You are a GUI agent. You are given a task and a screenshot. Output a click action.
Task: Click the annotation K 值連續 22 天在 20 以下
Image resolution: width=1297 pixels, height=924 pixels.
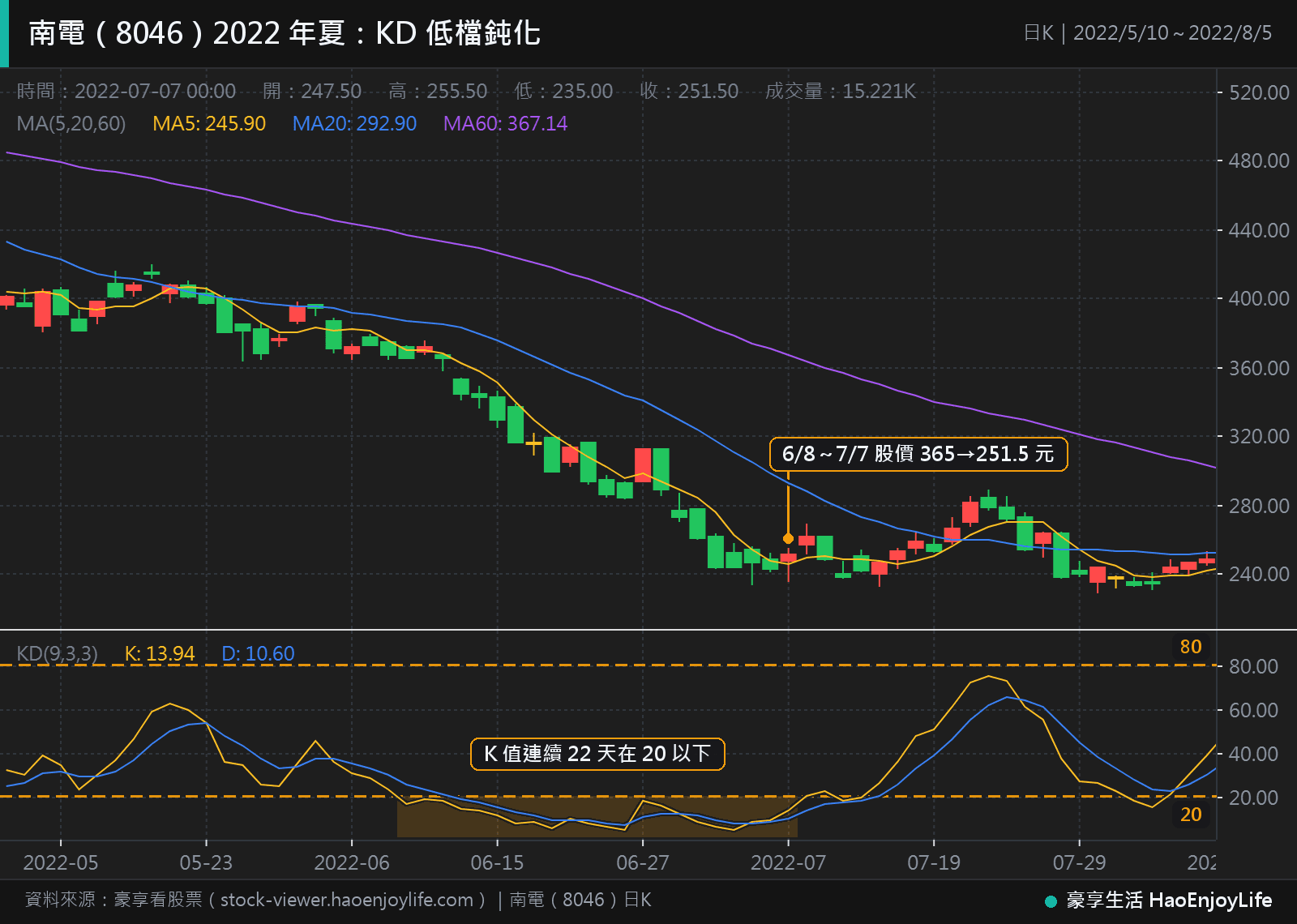(x=597, y=754)
